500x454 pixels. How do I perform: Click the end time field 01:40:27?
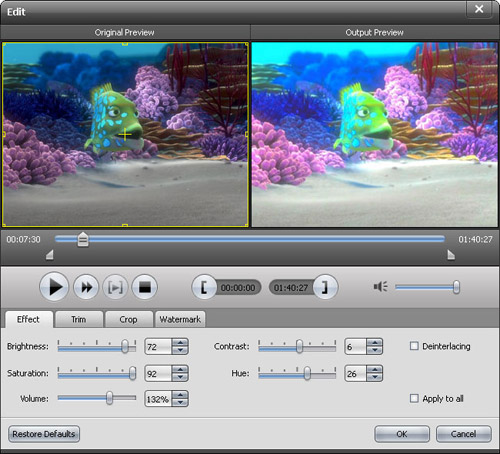point(291,288)
